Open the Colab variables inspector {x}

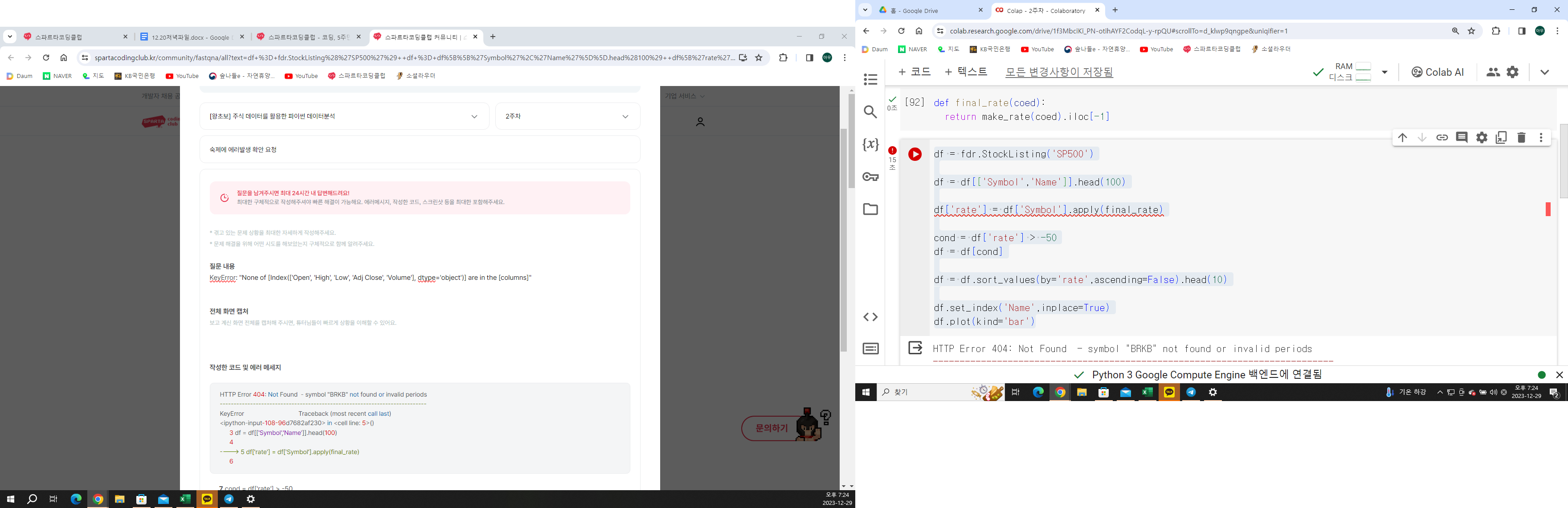pos(870,144)
